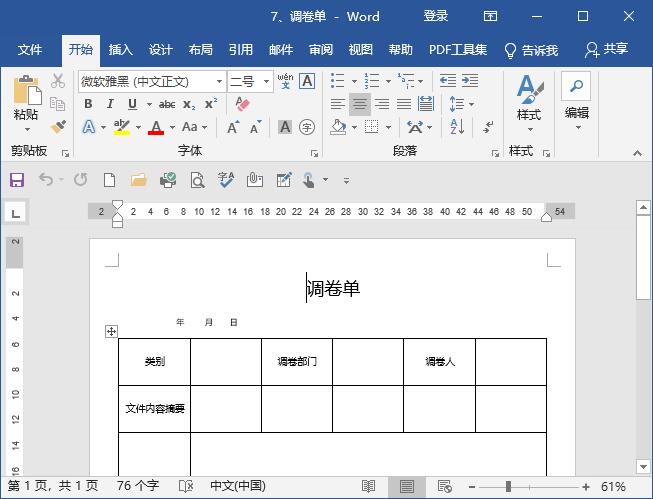Click the 61% zoom level

pos(613,486)
